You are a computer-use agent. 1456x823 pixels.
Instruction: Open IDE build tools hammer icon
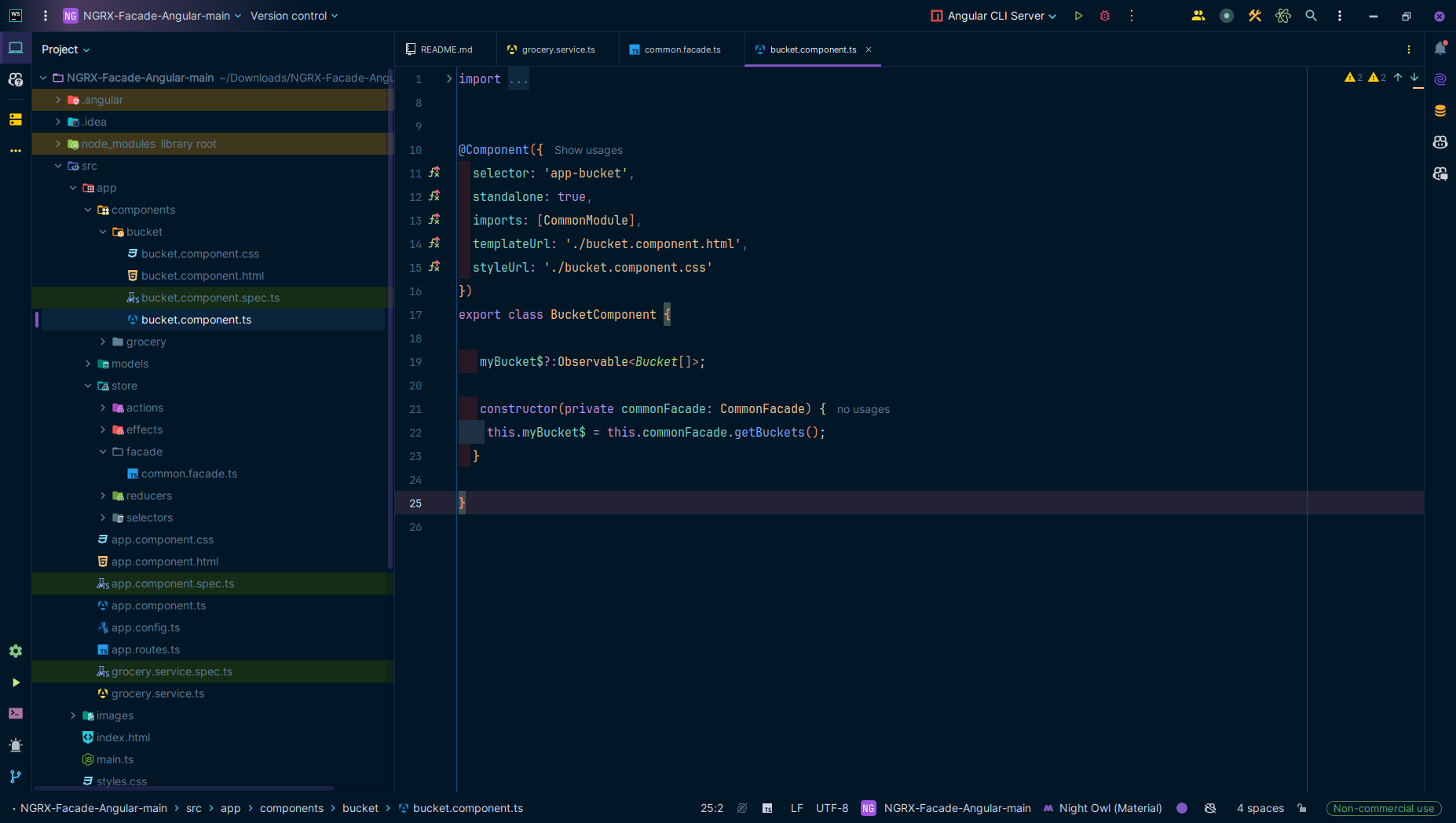pyautogui.click(x=1255, y=16)
